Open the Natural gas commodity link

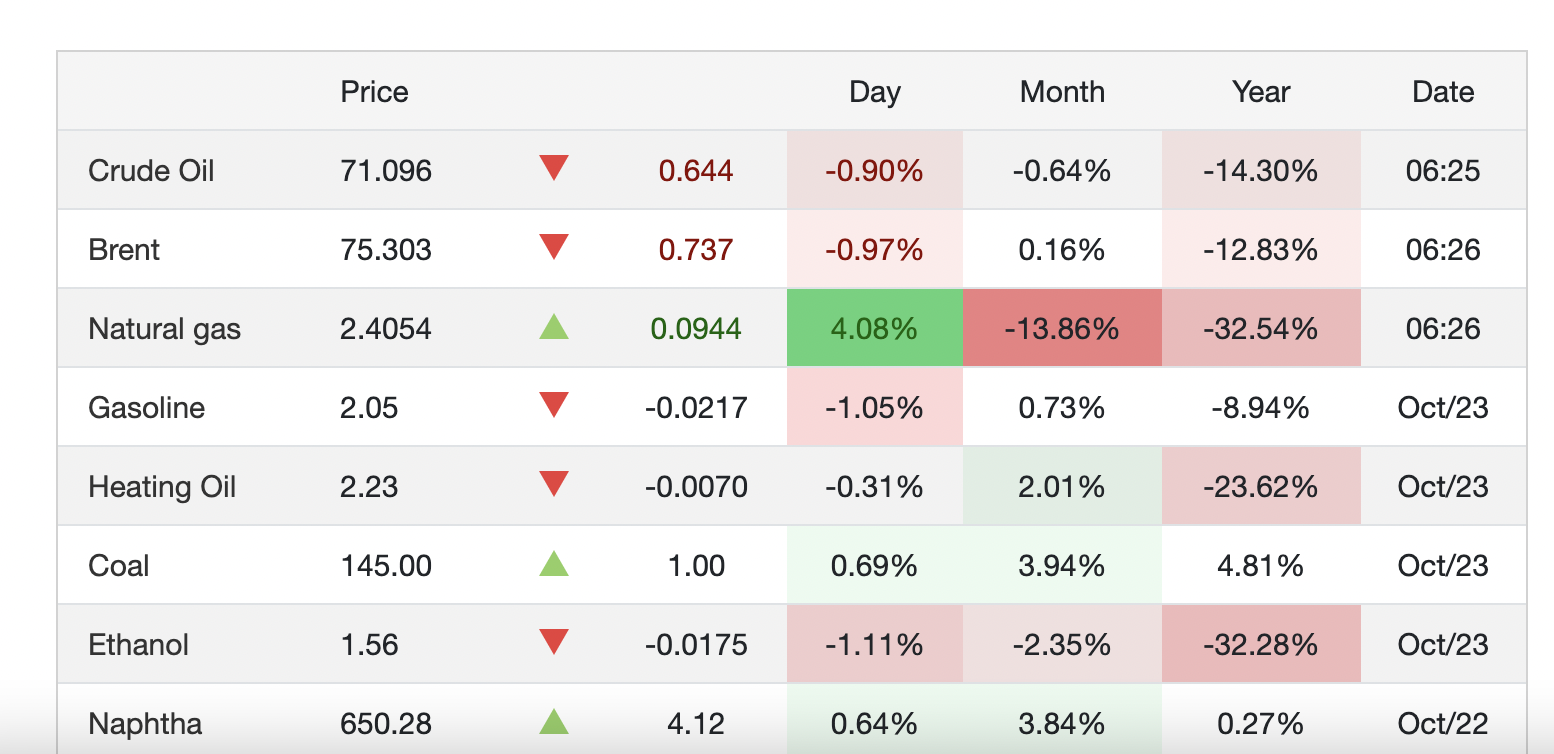coord(165,329)
